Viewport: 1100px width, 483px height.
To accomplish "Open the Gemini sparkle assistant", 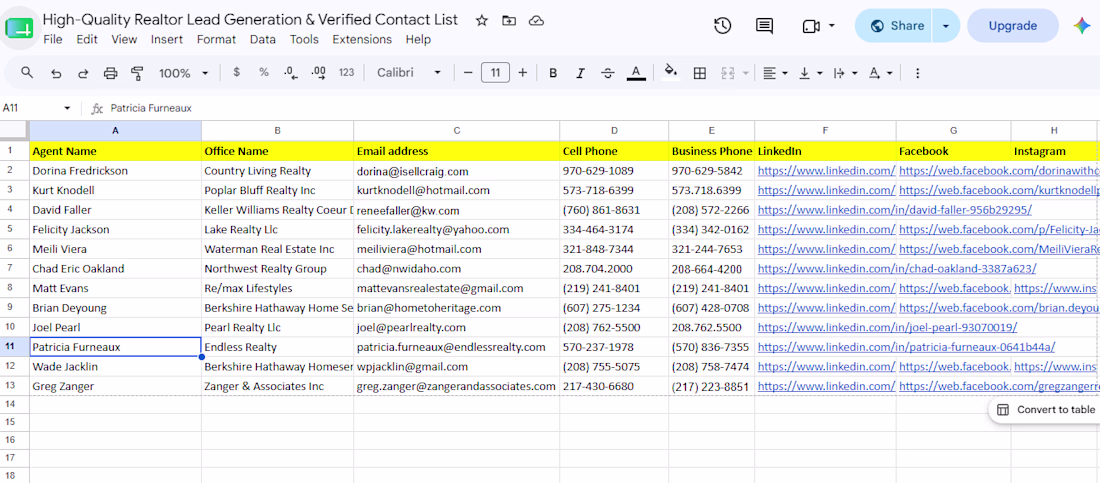I will click(1081, 26).
